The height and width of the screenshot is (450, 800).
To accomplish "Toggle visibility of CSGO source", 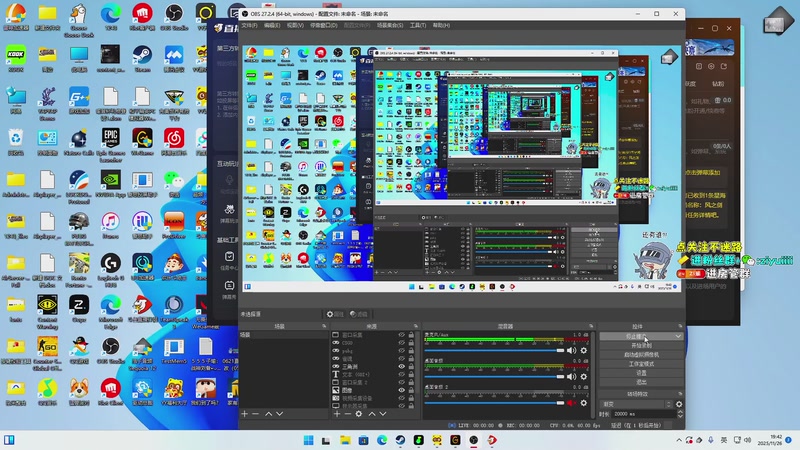I will 402,343.
